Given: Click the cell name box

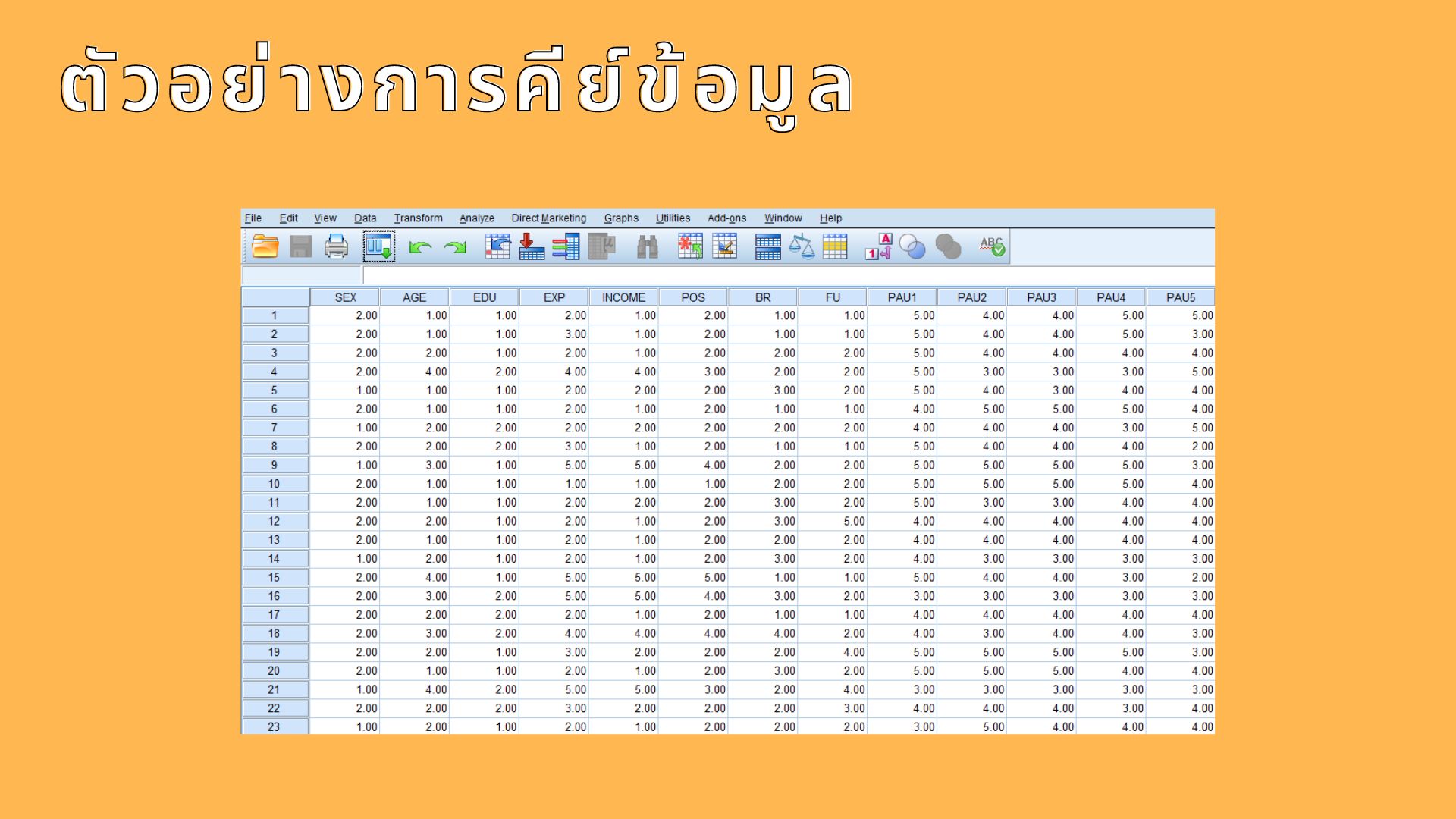Looking at the screenshot, I should pos(301,275).
